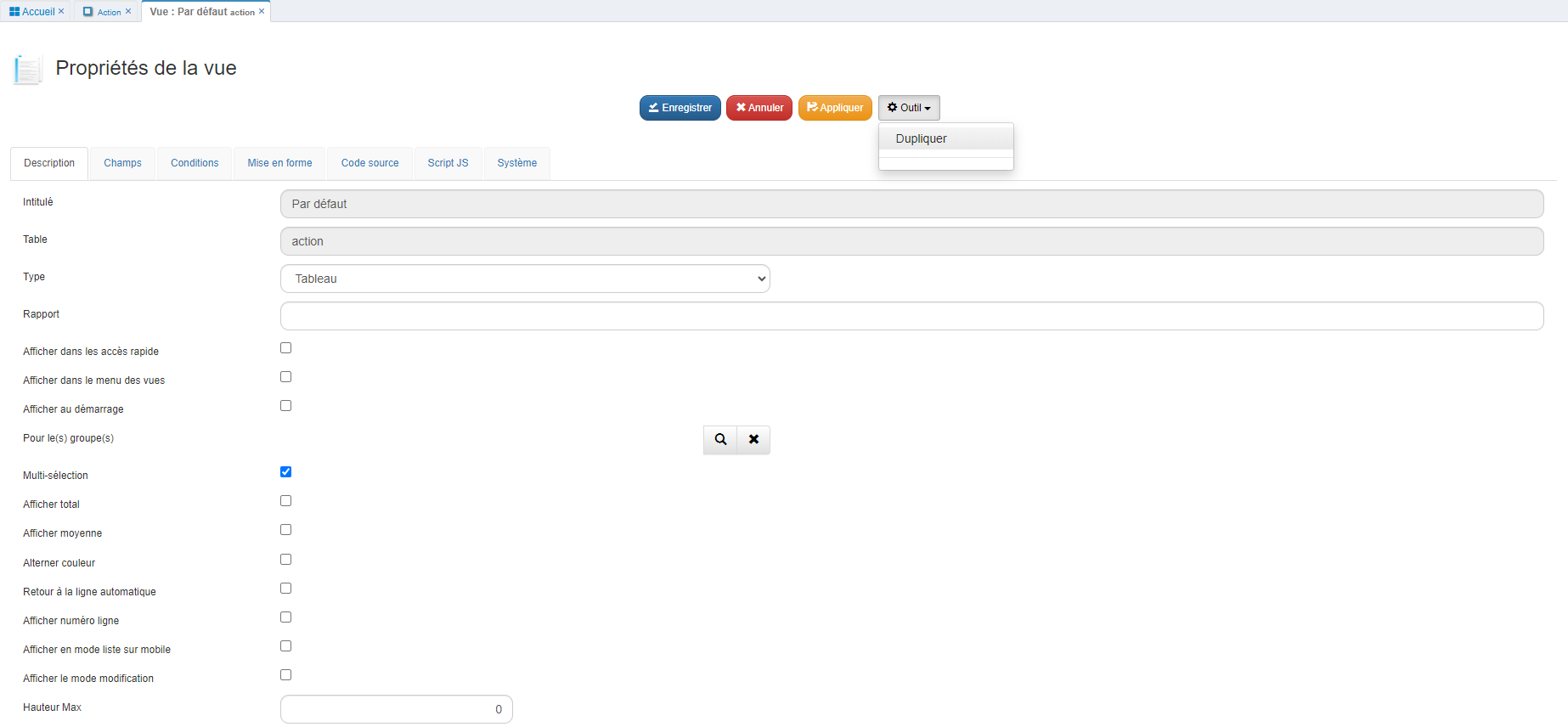
Task: Switch to the Description tab
Action: pos(49,163)
